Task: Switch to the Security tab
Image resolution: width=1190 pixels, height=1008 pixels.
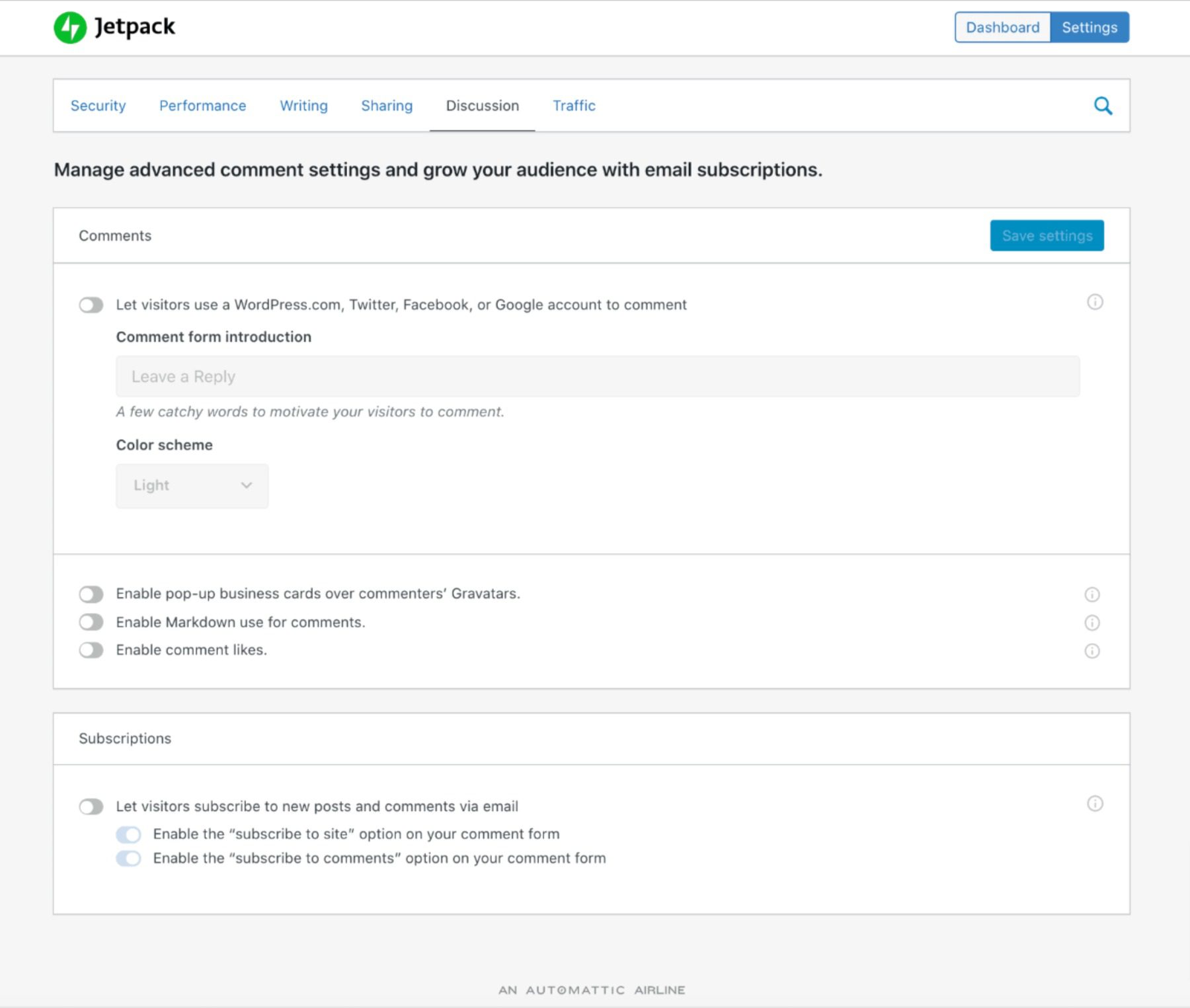Action: 98,106
